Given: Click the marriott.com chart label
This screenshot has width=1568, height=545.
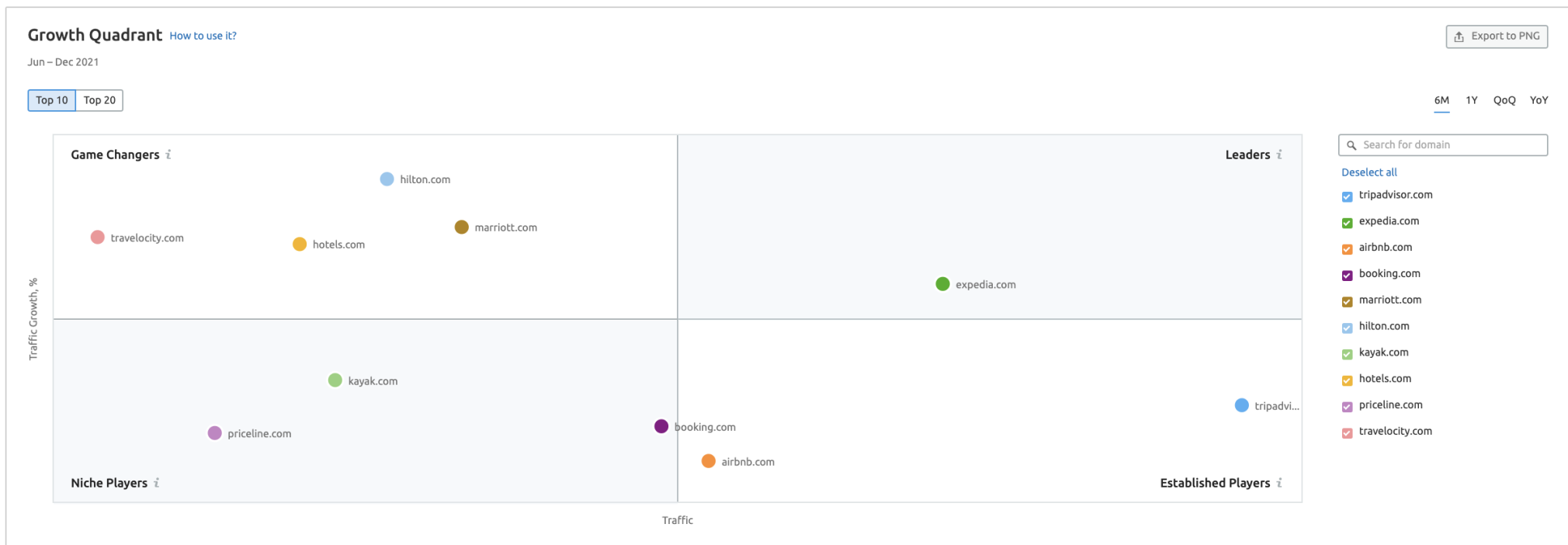Looking at the screenshot, I should (x=506, y=227).
